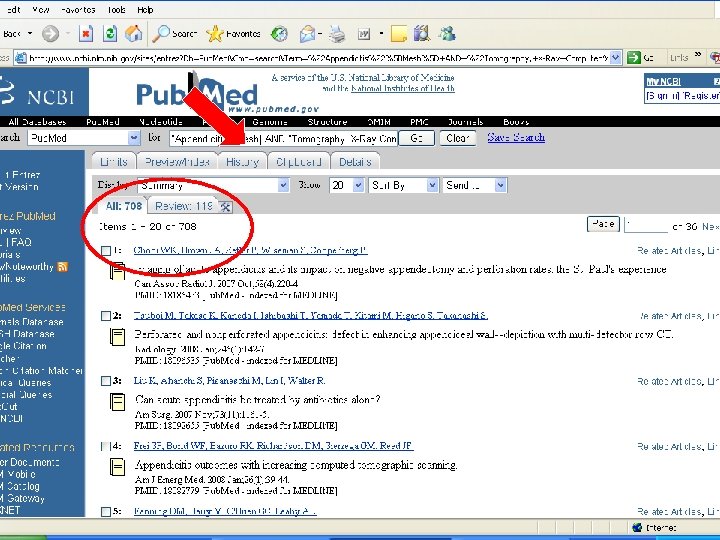Click the browser Back button
This screenshot has width=720, height=540.
pyautogui.click(x=12, y=34)
